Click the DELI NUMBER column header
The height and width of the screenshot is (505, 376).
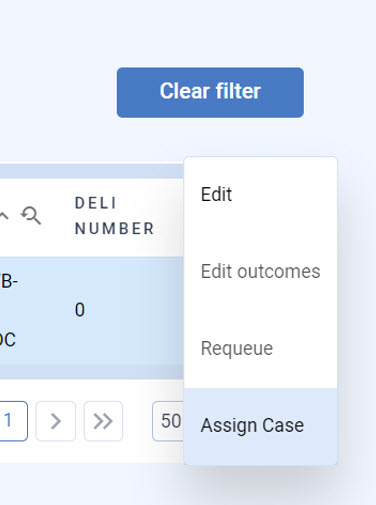[114, 216]
